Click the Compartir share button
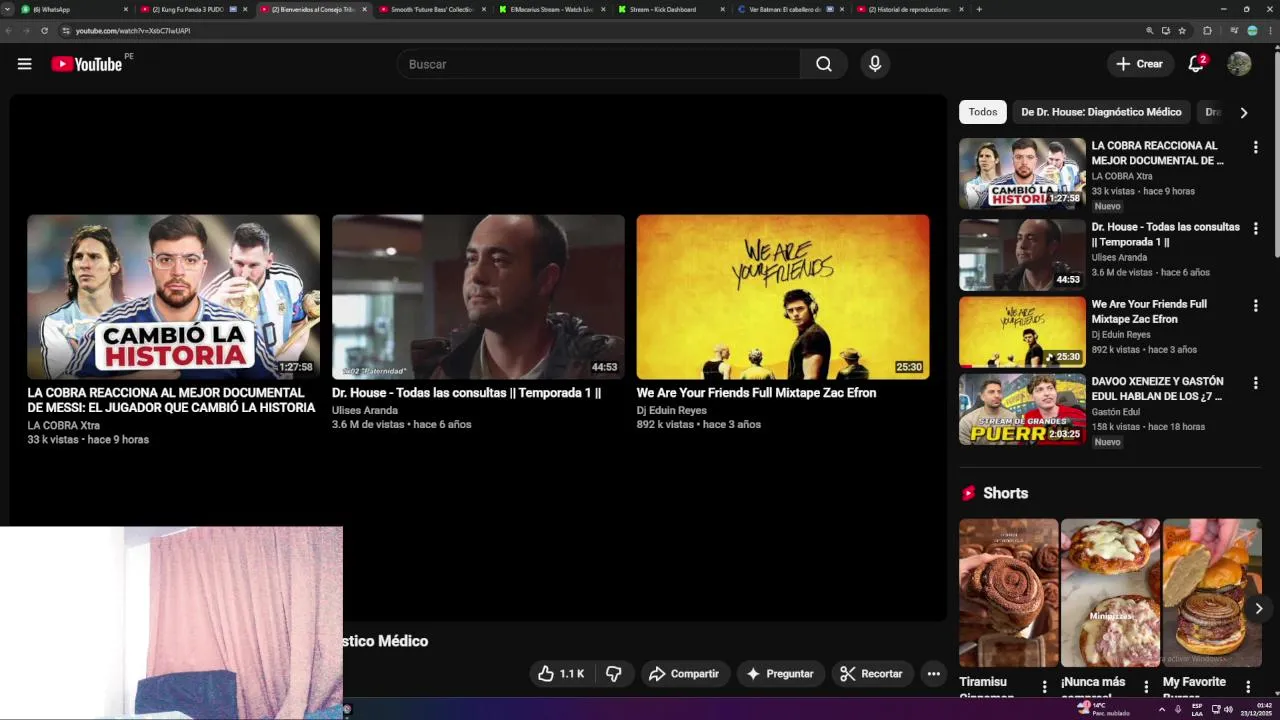Screen dimensions: 1280x720 pyautogui.click(x=684, y=674)
